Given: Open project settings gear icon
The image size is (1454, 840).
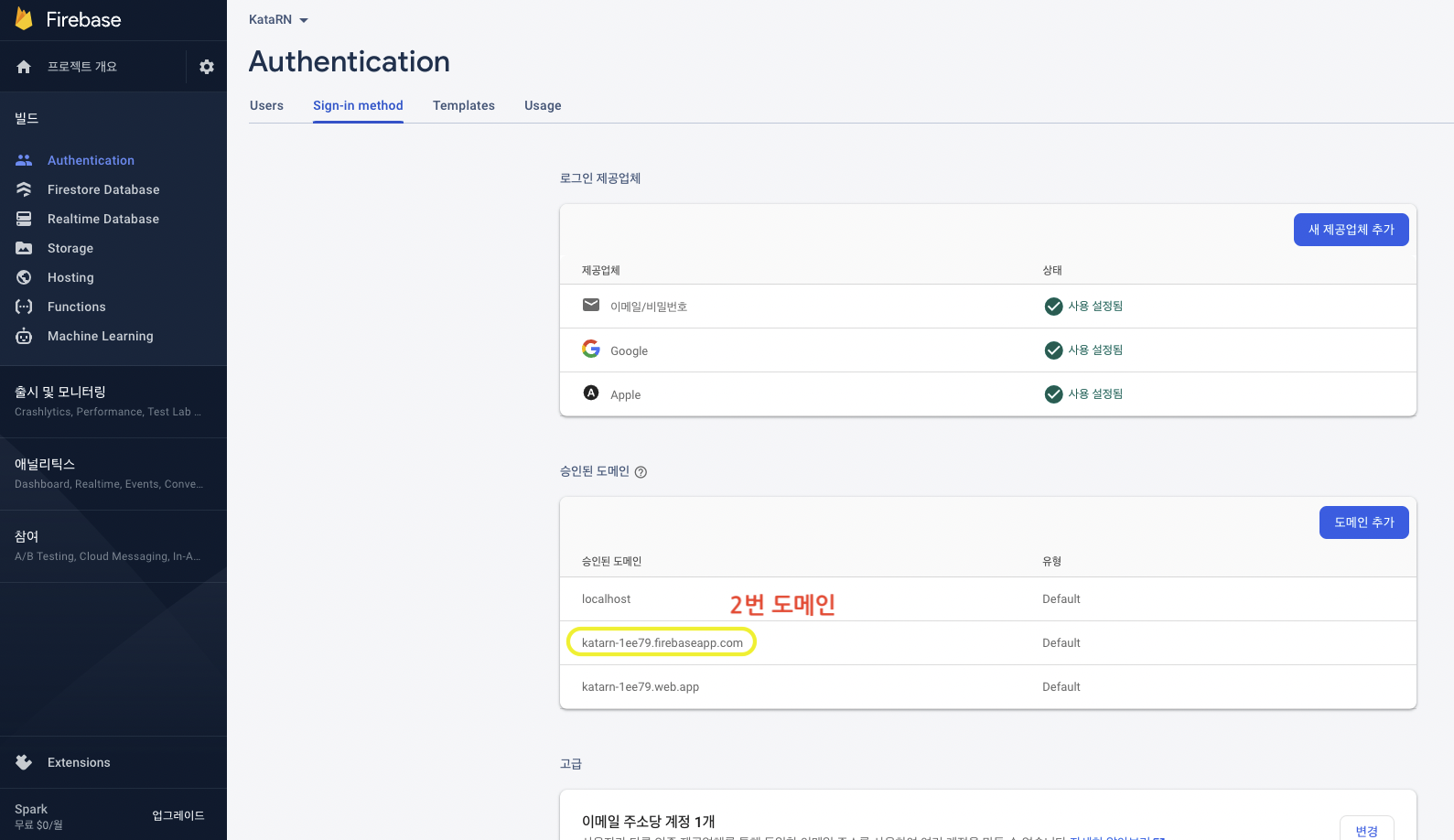Looking at the screenshot, I should tap(207, 67).
